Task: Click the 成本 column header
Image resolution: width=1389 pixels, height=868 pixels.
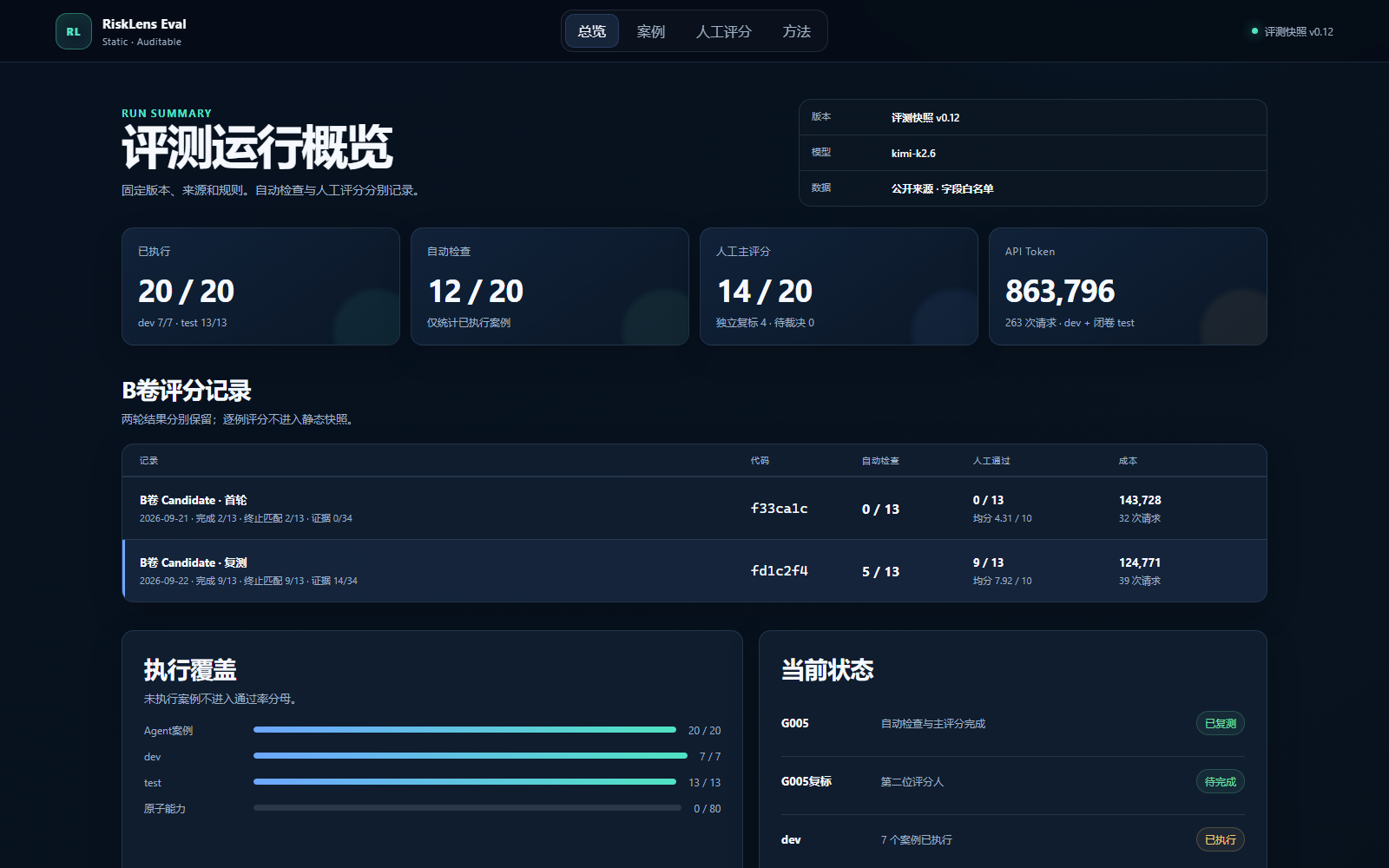Action: (1128, 461)
